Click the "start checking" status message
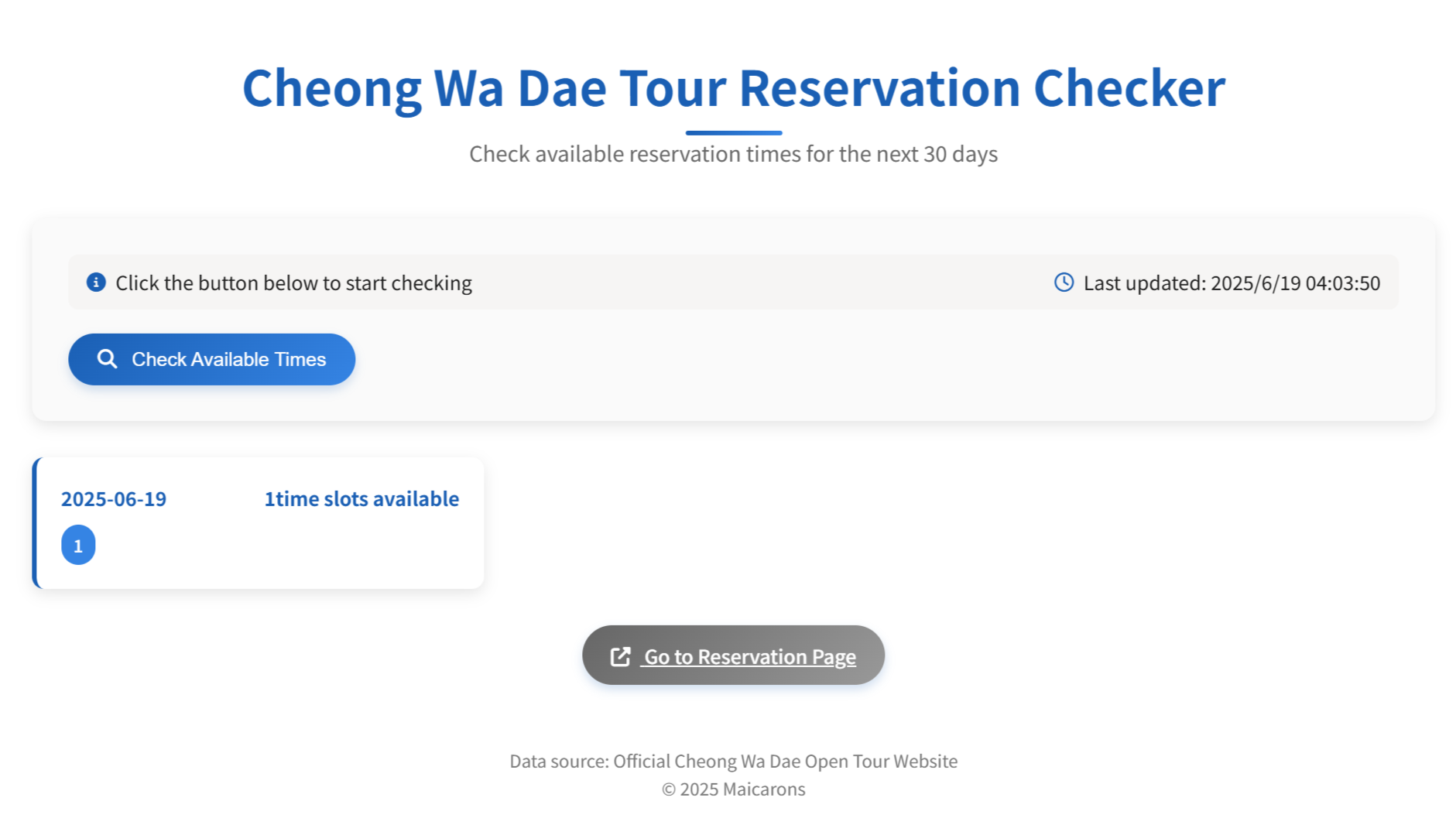This screenshot has height=825, width=1456. click(x=293, y=283)
